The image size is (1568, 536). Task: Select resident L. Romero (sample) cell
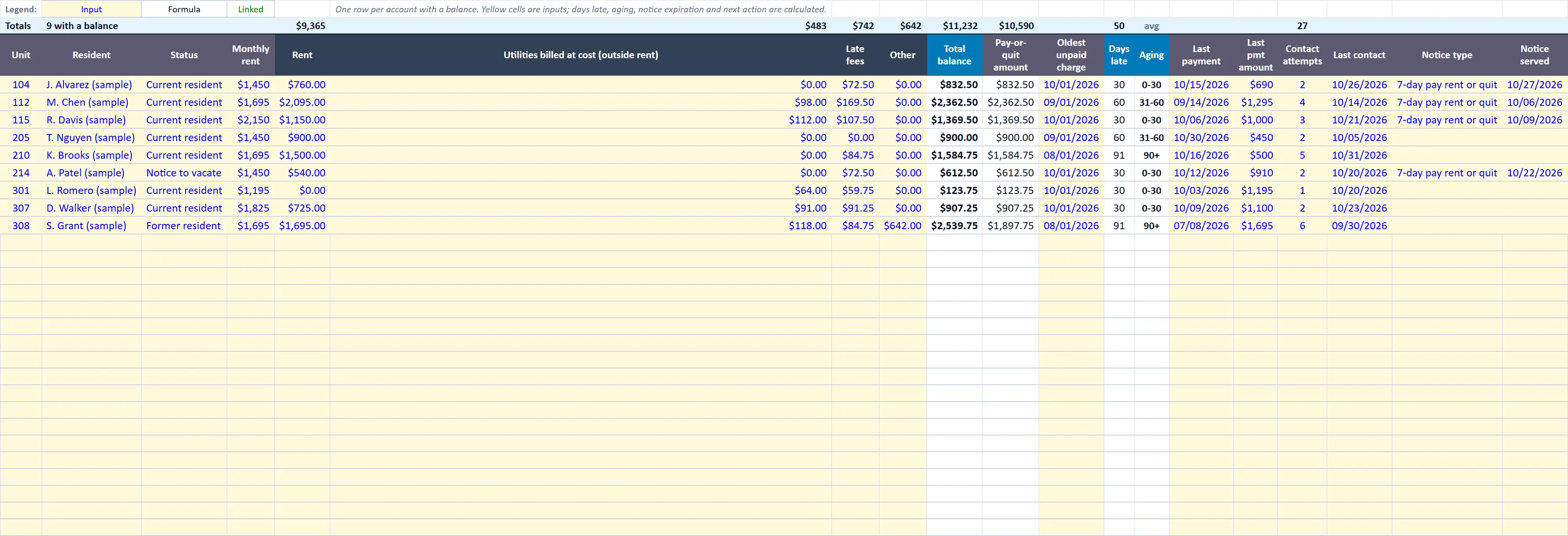coord(91,191)
